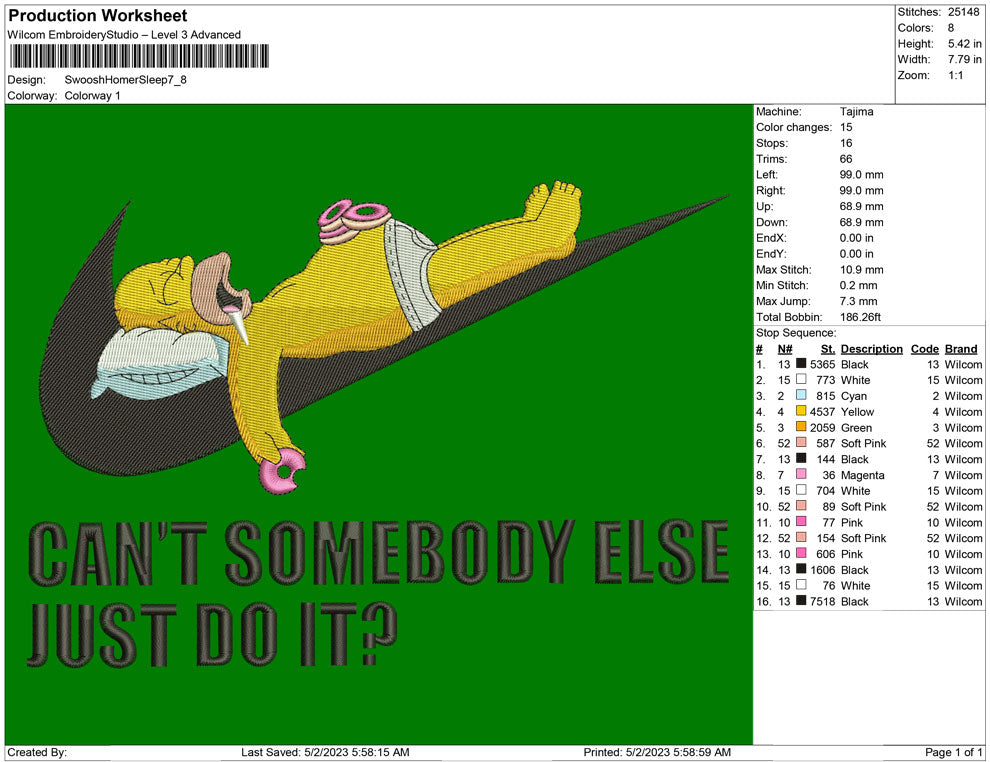
Task: Click the EndX value '0.00 in'
Action: pyautogui.click(x=857, y=237)
